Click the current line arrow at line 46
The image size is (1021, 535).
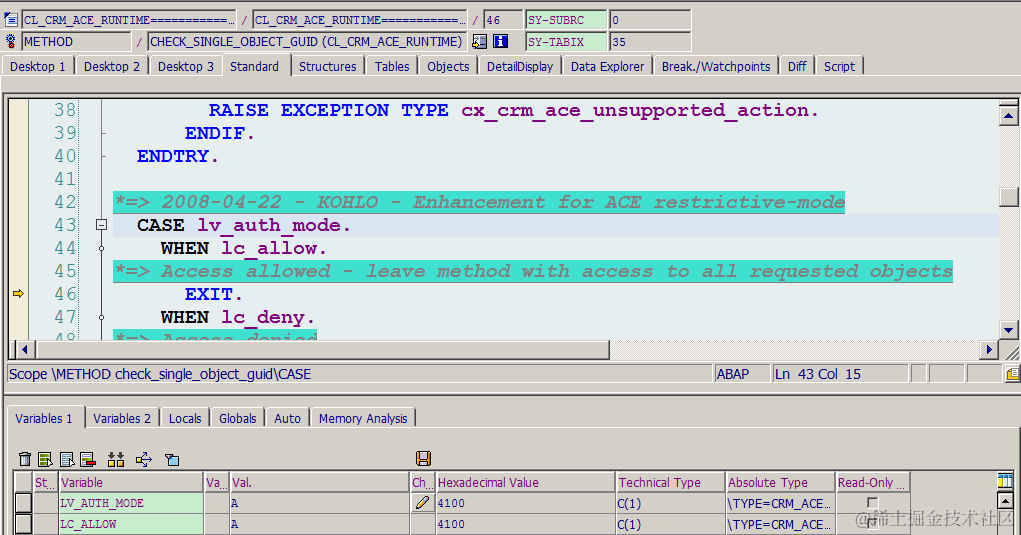(x=18, y=294)
